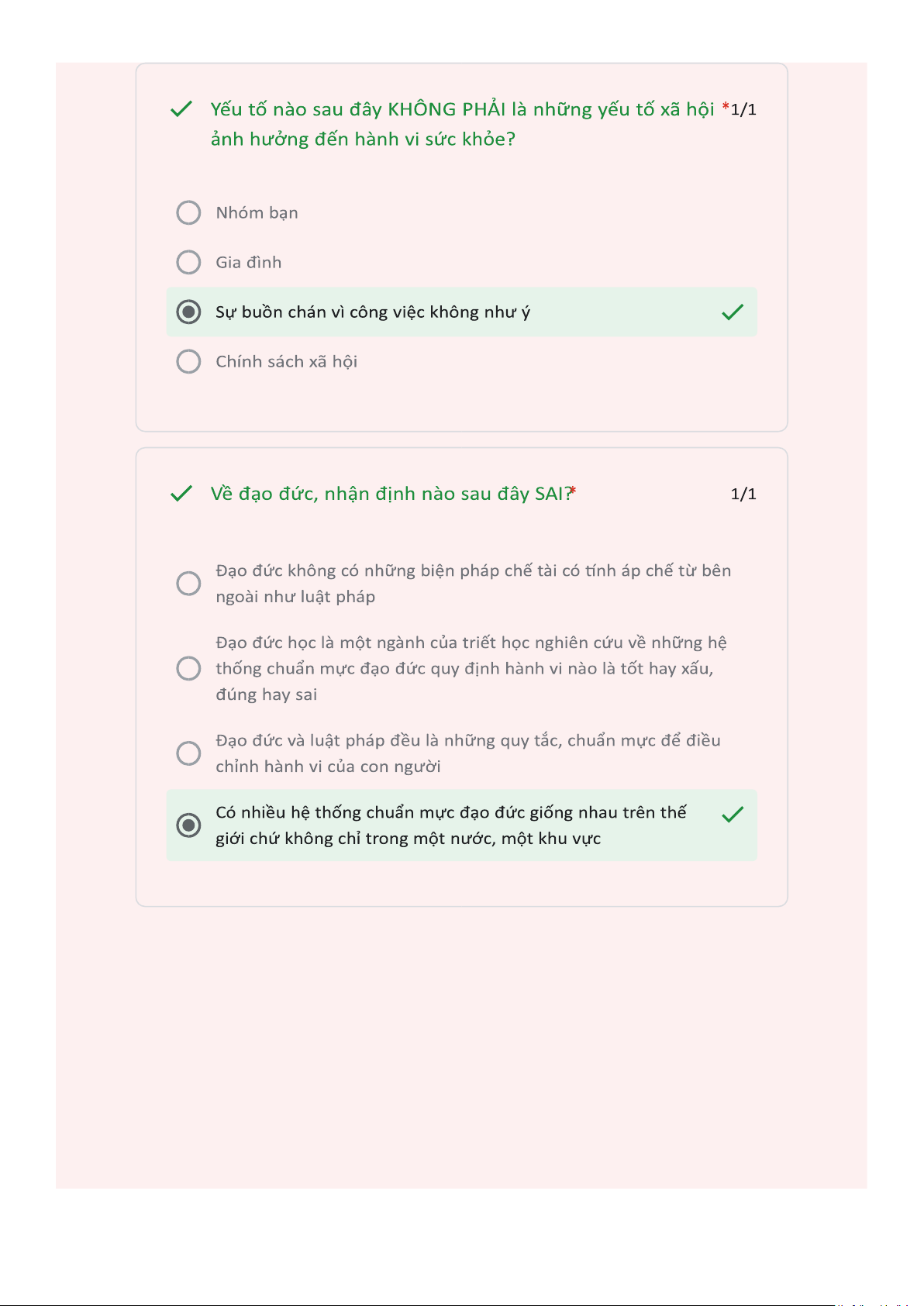
Task: Click the empty pink area below the question cards
Action: (x=461, y=1046)
